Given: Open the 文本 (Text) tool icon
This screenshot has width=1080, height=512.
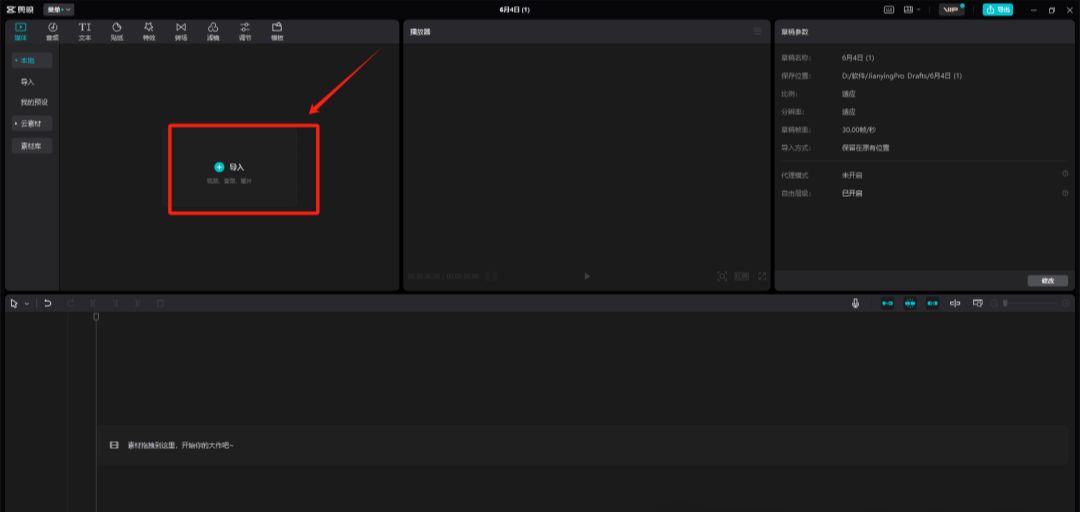Looking at the screenshot, I should pos(85,31).
